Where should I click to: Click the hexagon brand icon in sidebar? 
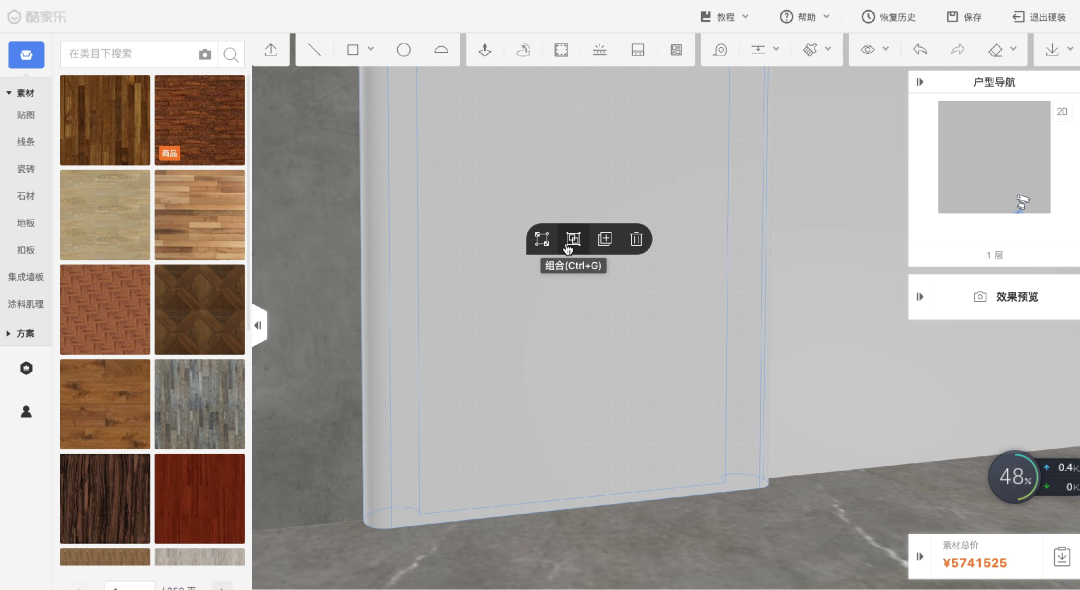pos(26,368)
